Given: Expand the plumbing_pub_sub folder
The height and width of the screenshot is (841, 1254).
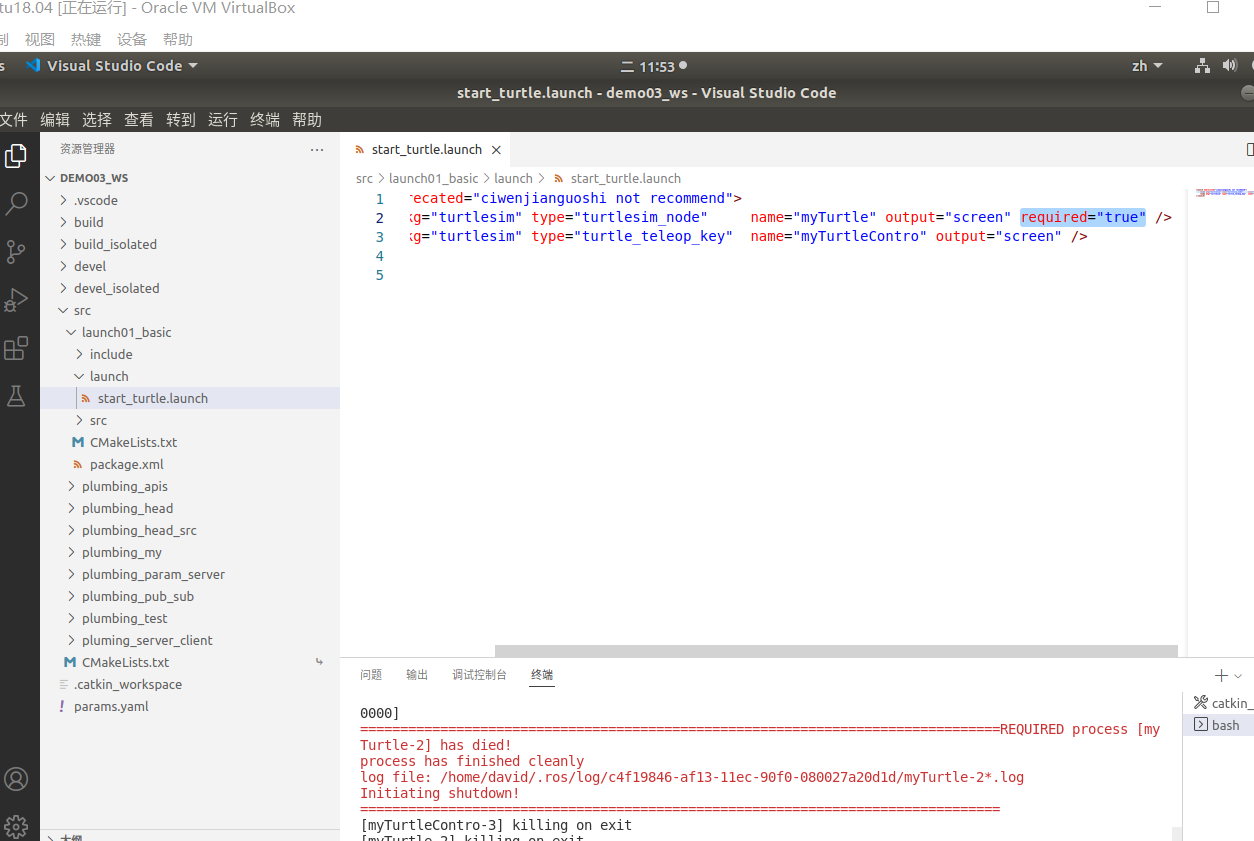Looking at the screenshot, I should (x=190, y=596).
